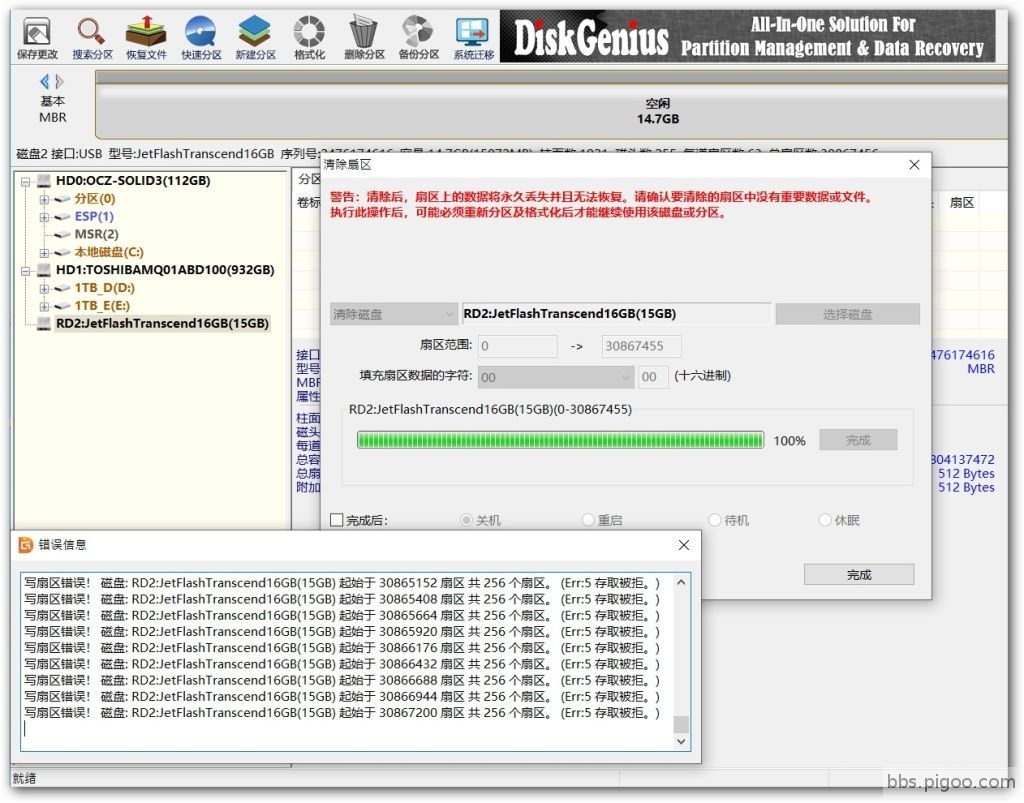The height and width of the screenshot is (803, 1024).
Task: Click error line starting at sector 30865152
Action: tap(342, 583)
